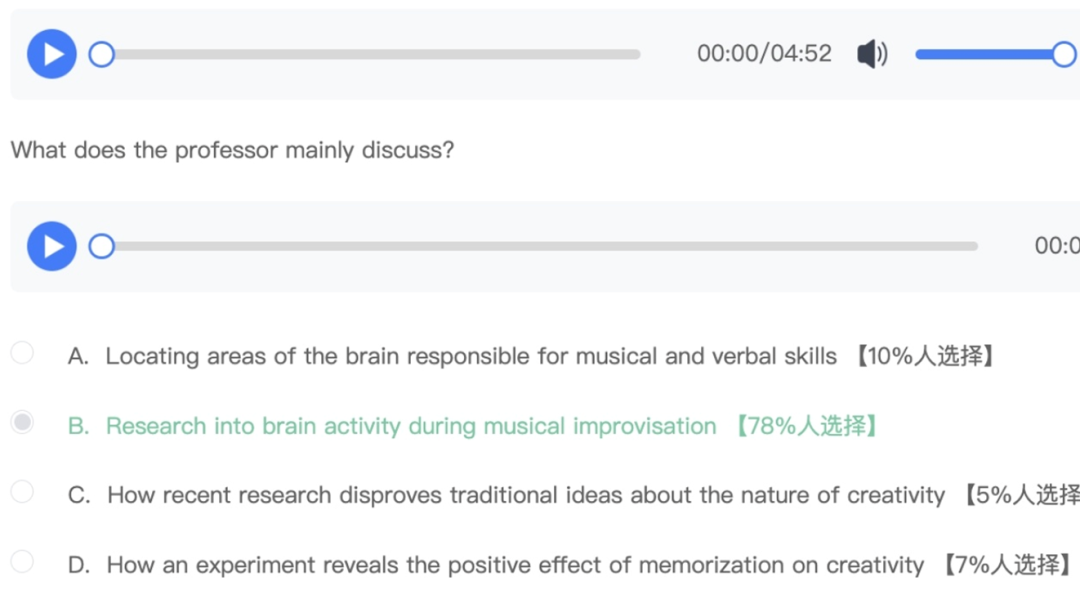Set volume to half on volume bar
Viewport: 1080px width, 608px height.
click(990, 54)
